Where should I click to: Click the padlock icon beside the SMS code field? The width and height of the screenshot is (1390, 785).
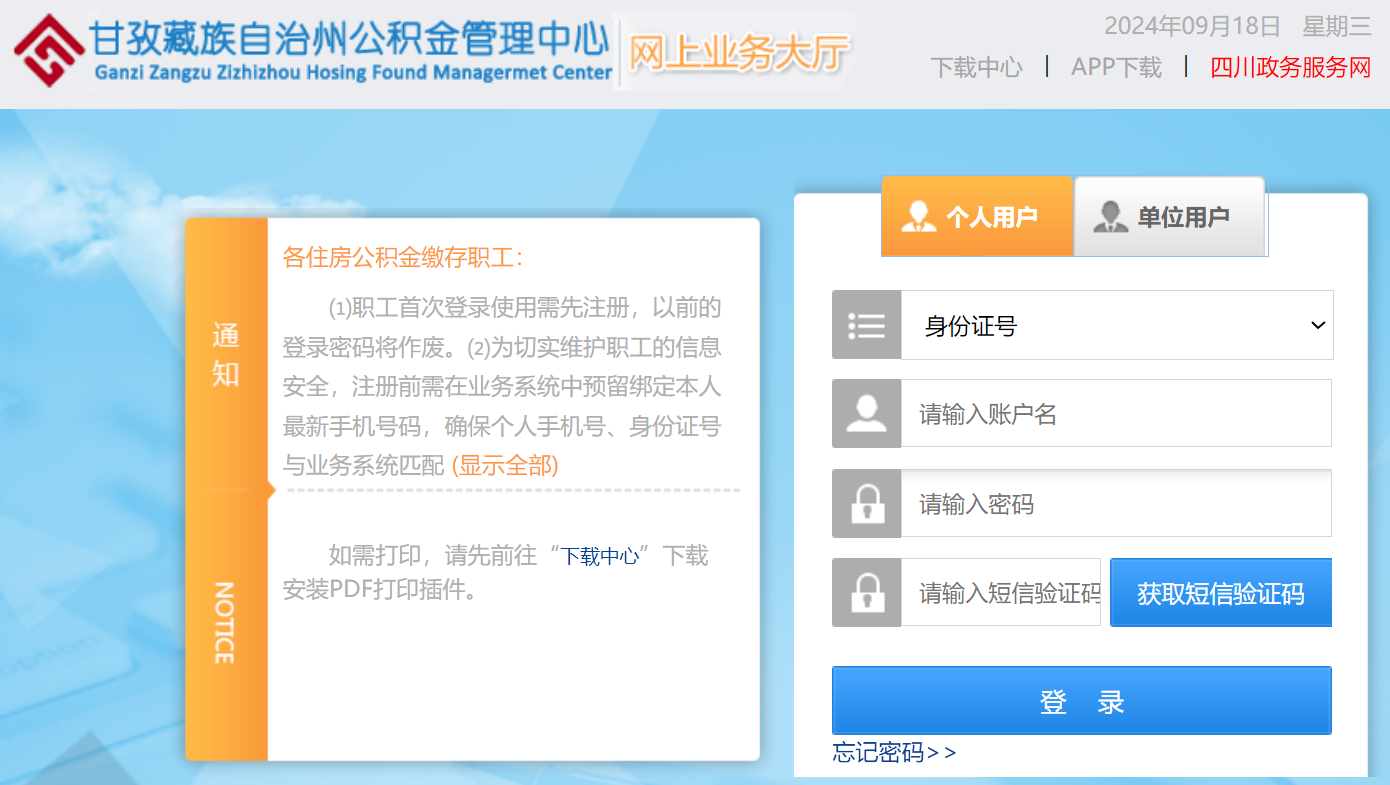(x=866, y=592)
